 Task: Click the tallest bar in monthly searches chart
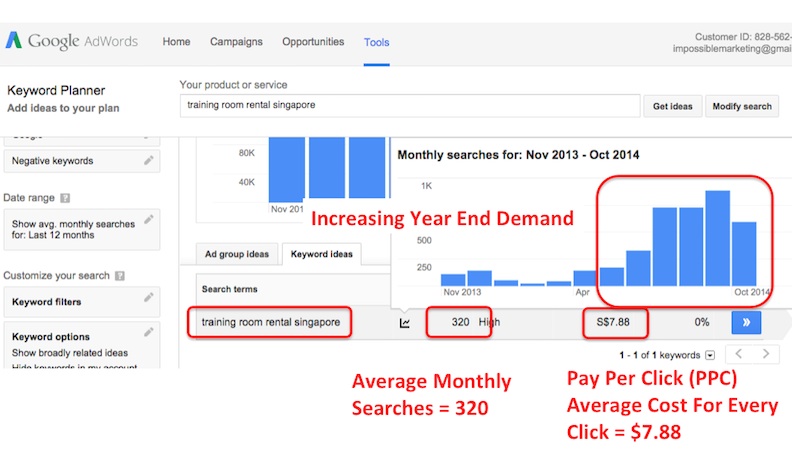pyautogui.click(x=717, y=238)
